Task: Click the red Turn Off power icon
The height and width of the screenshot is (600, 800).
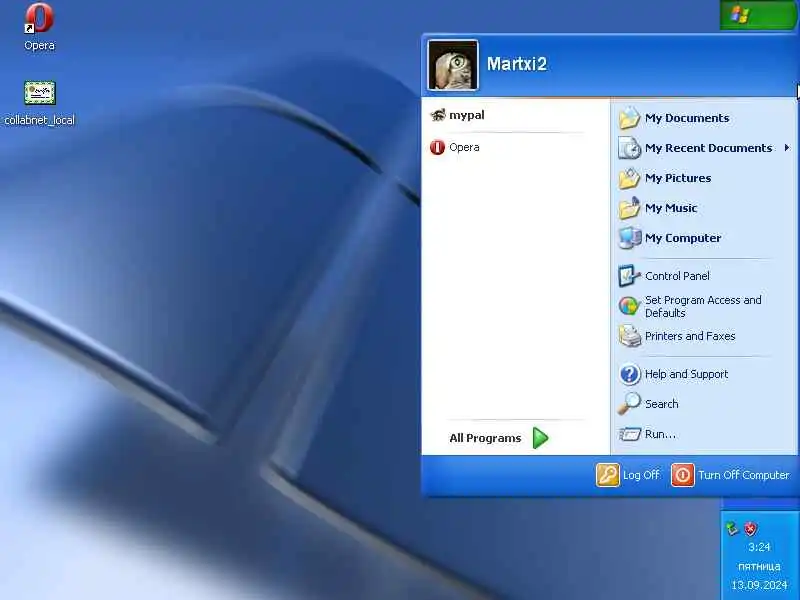Action: coord(683,475)
